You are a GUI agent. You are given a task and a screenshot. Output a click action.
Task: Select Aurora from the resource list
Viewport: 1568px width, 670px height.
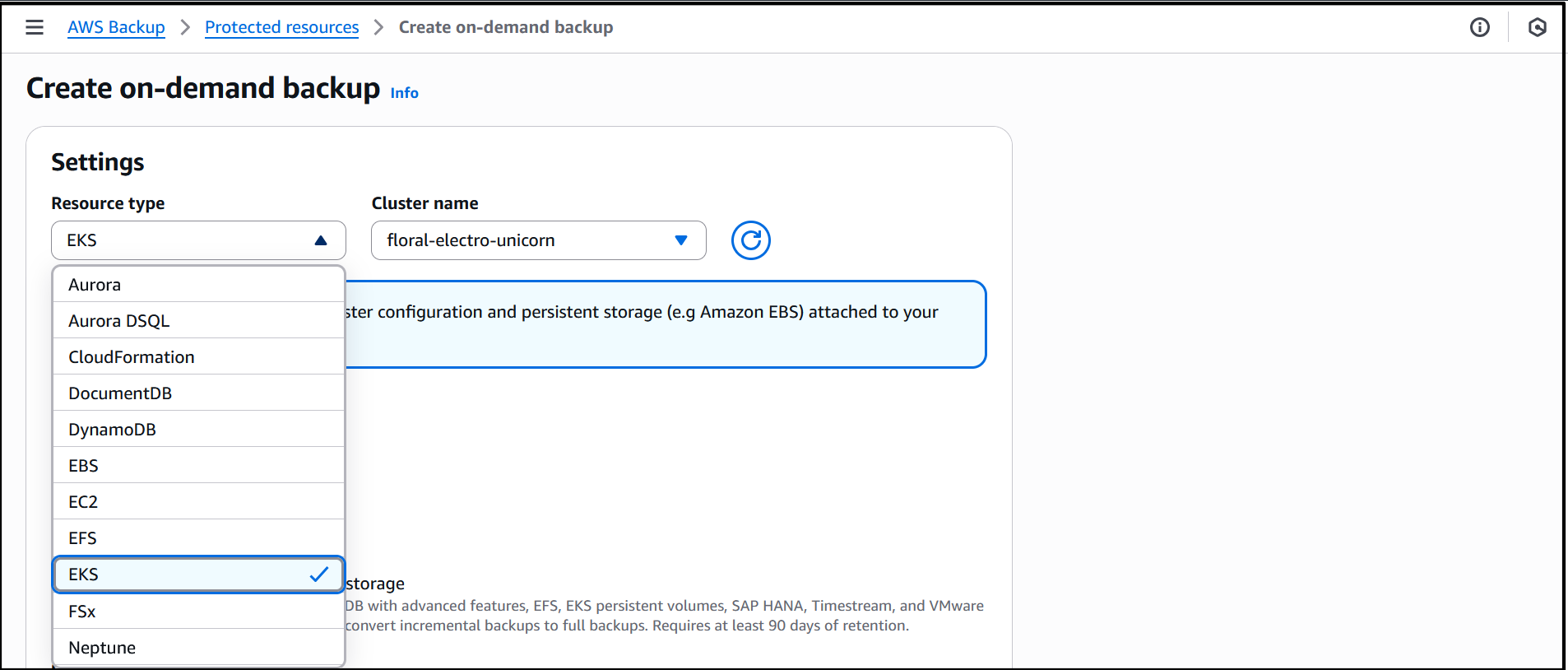point(198,285)
